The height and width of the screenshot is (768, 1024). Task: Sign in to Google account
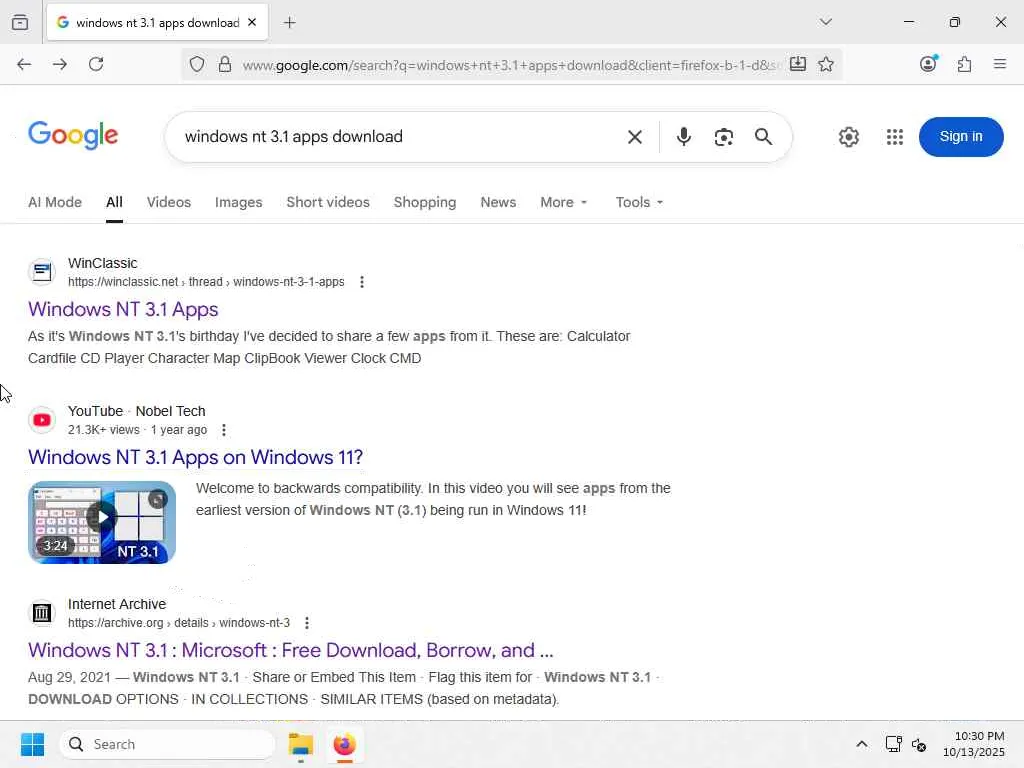960,136
